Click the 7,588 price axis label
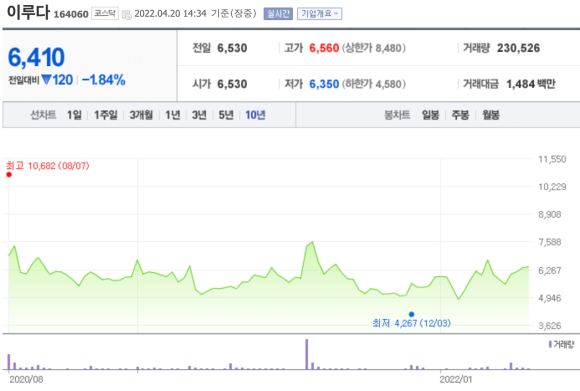The image size is (580, 391). coord(550,242)
